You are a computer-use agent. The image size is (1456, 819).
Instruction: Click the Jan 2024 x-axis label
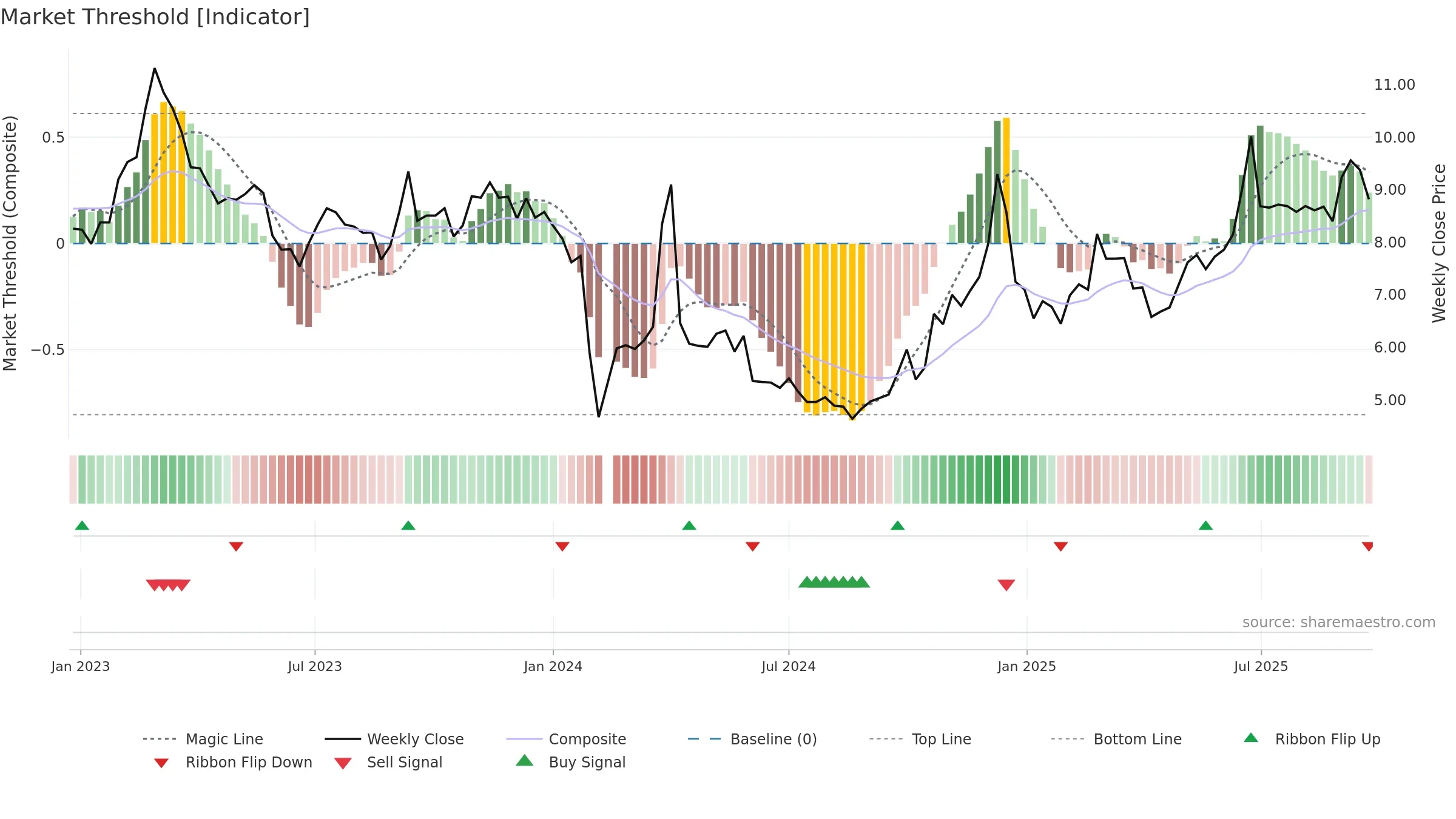pos(553,666)
